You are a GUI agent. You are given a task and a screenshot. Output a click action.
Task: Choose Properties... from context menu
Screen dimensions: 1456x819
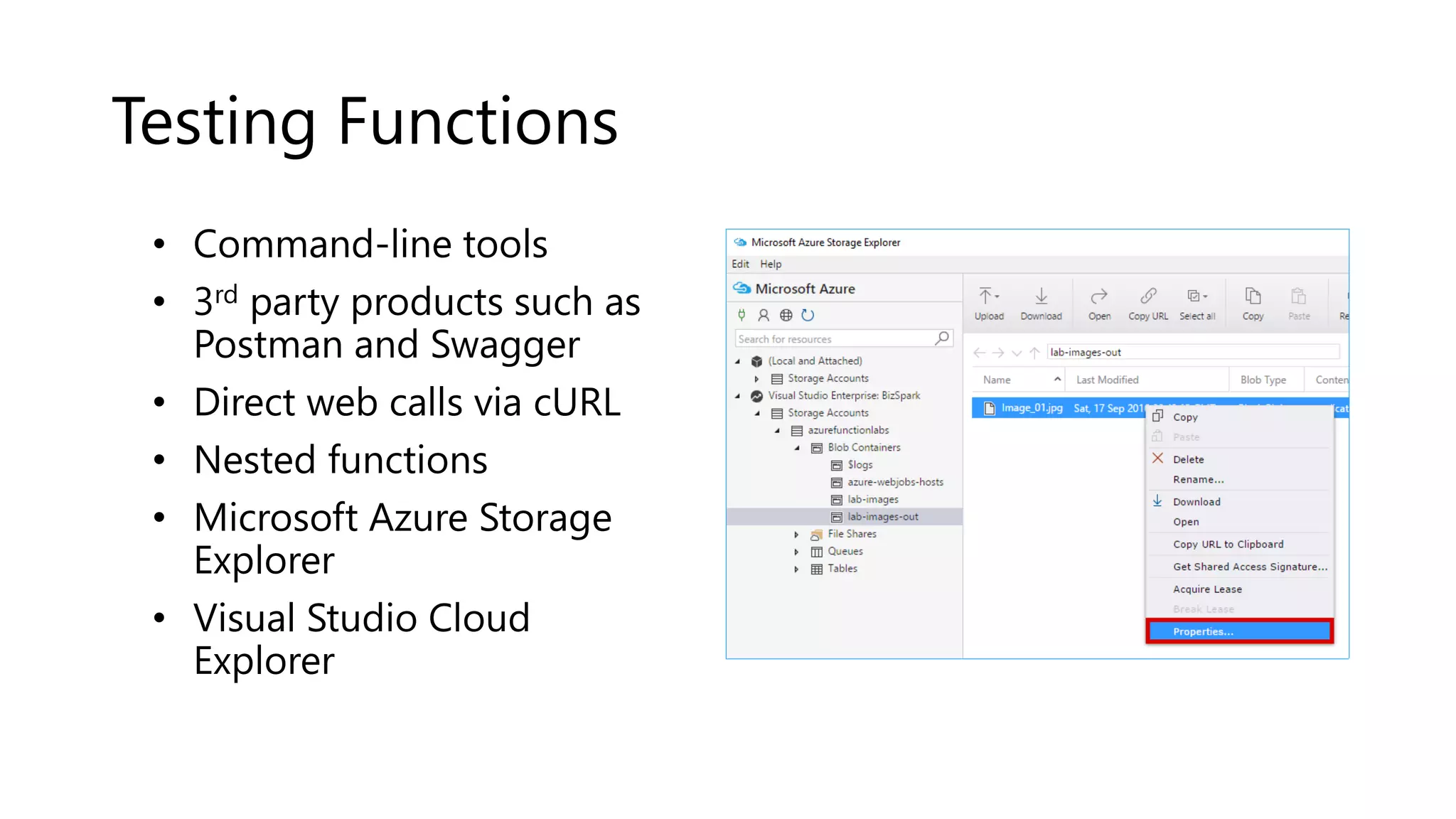pos(1239,631)
